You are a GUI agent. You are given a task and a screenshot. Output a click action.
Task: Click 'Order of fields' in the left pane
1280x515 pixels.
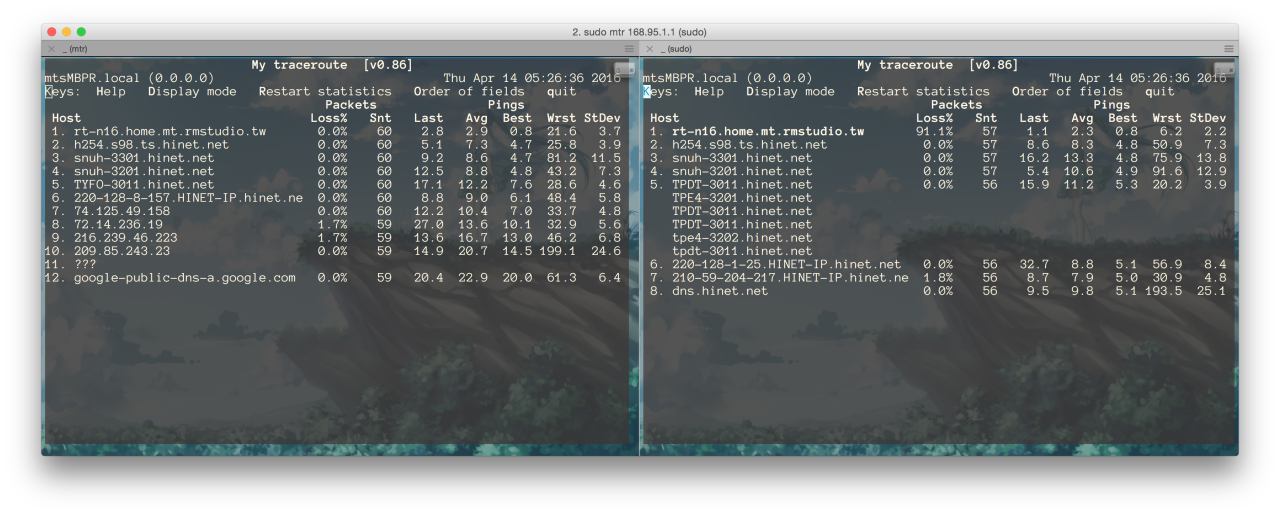[x=469, y=92]
